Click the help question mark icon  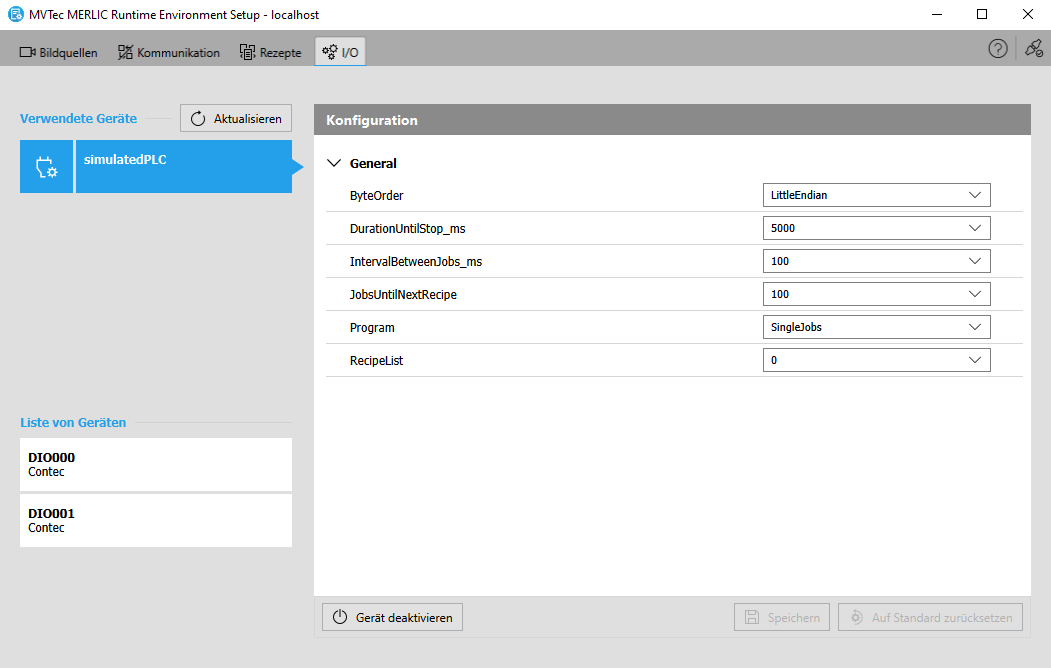[997, 49]
